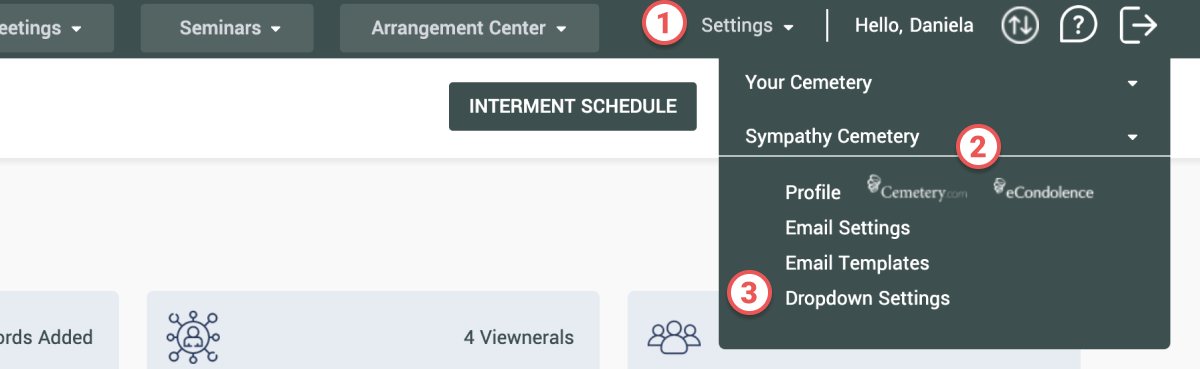1200x369 pixels.
Task: Select Profile from the settings menu
Action: (813, 192)
